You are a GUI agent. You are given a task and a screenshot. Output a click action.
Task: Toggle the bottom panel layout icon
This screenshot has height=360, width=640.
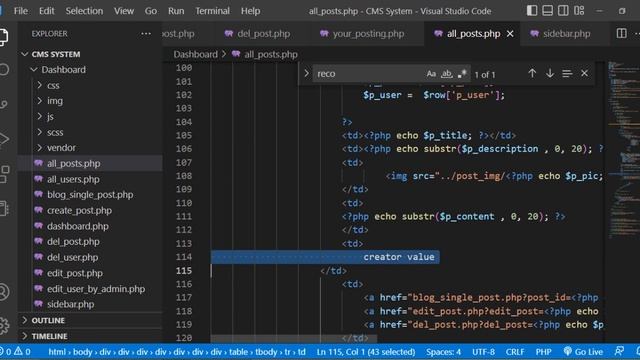click(x=547, y=11)
